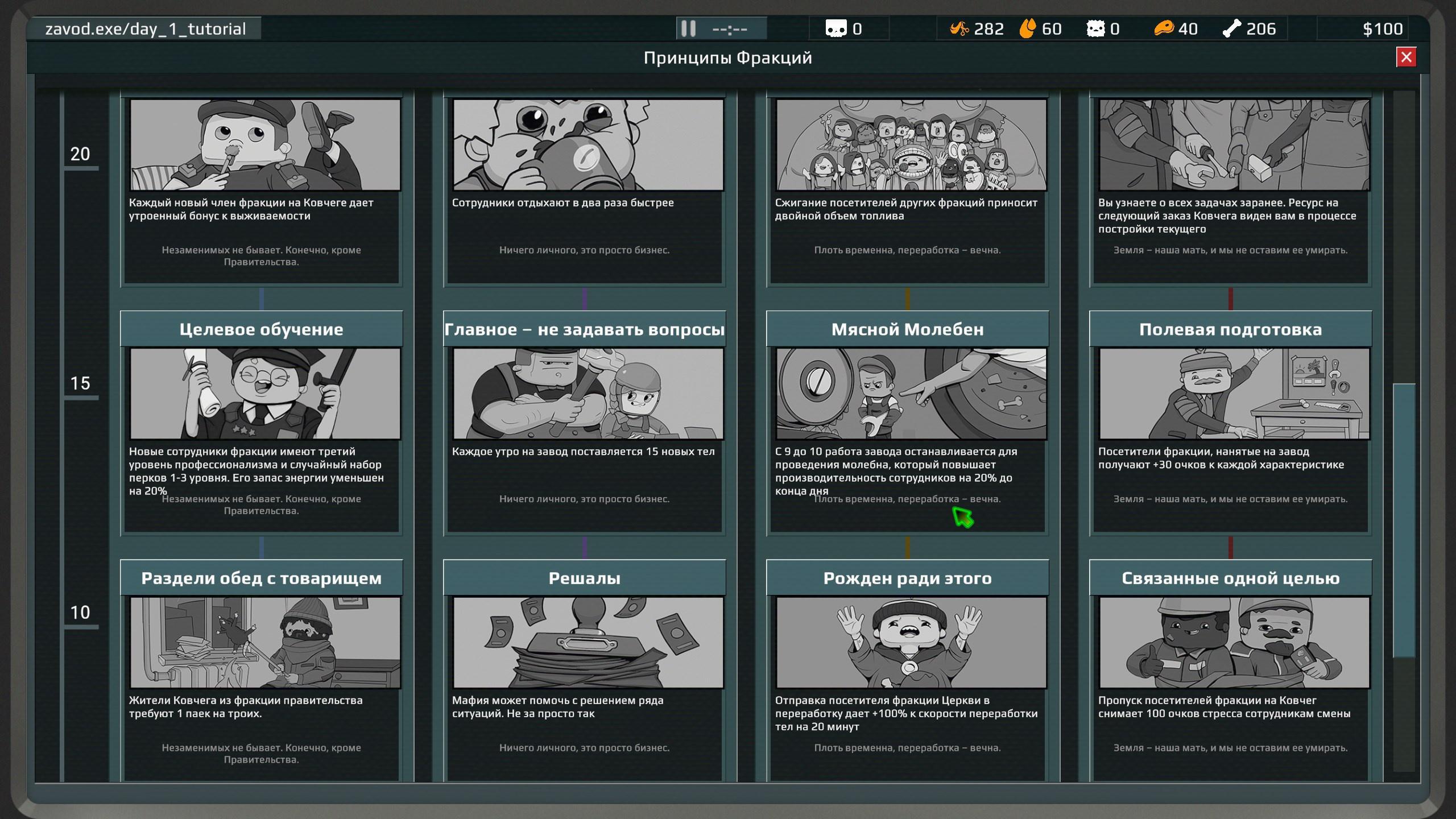Click the Рожден ради этого illustration
The width and height of the screenshot is (1456, 819).
click(x=911, y=643)
